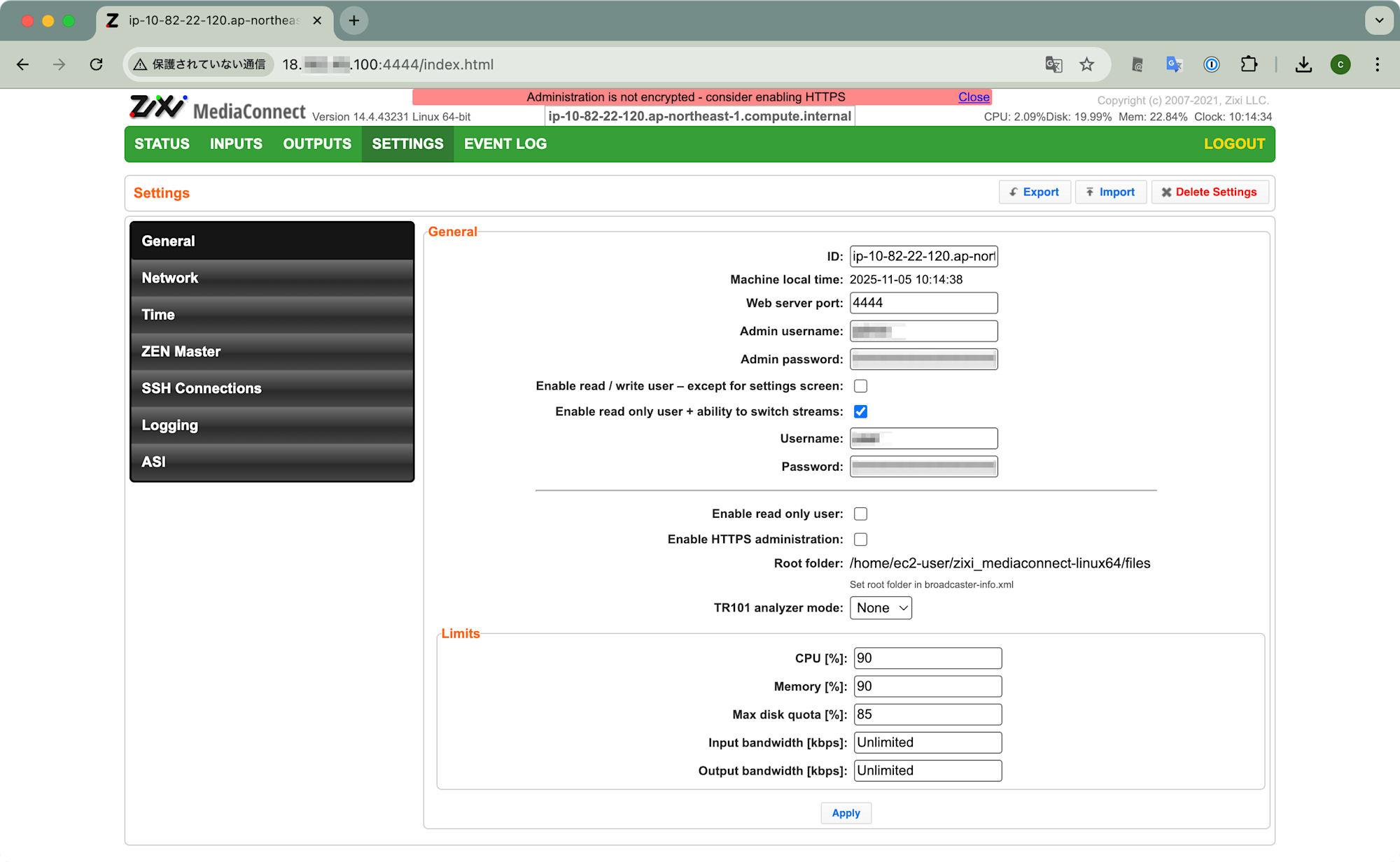Click the Export settings button

pyautogui.click(x=1035, y=192)
